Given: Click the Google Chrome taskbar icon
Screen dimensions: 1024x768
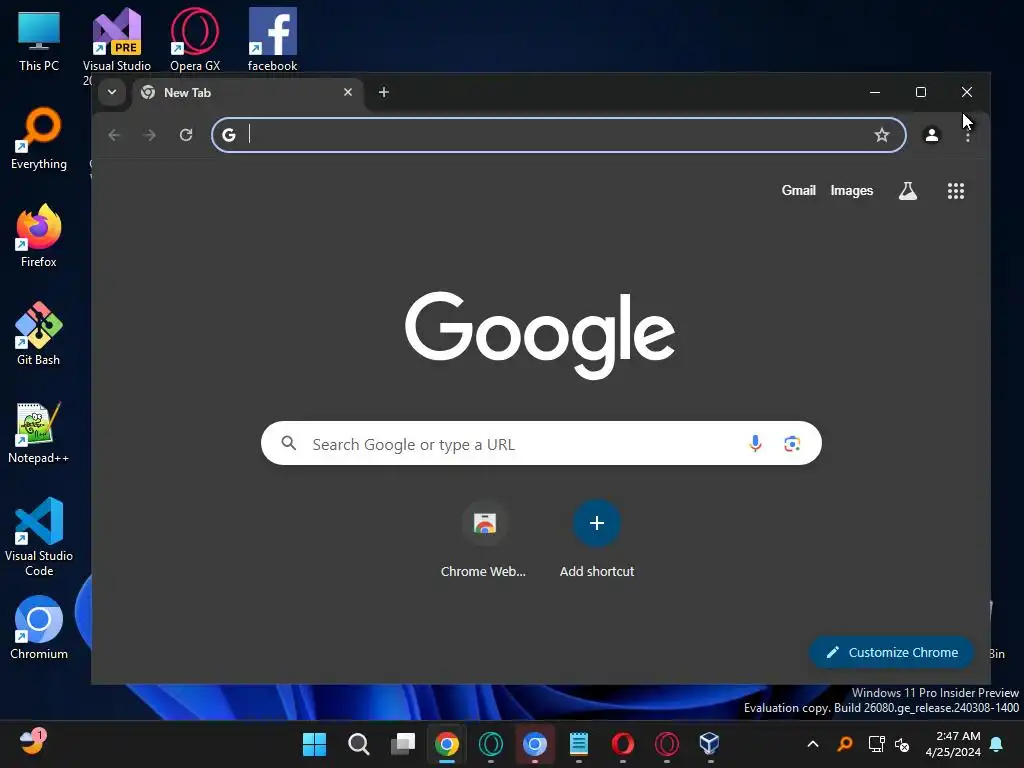Looking at the screenshot, I should [447, 744].
